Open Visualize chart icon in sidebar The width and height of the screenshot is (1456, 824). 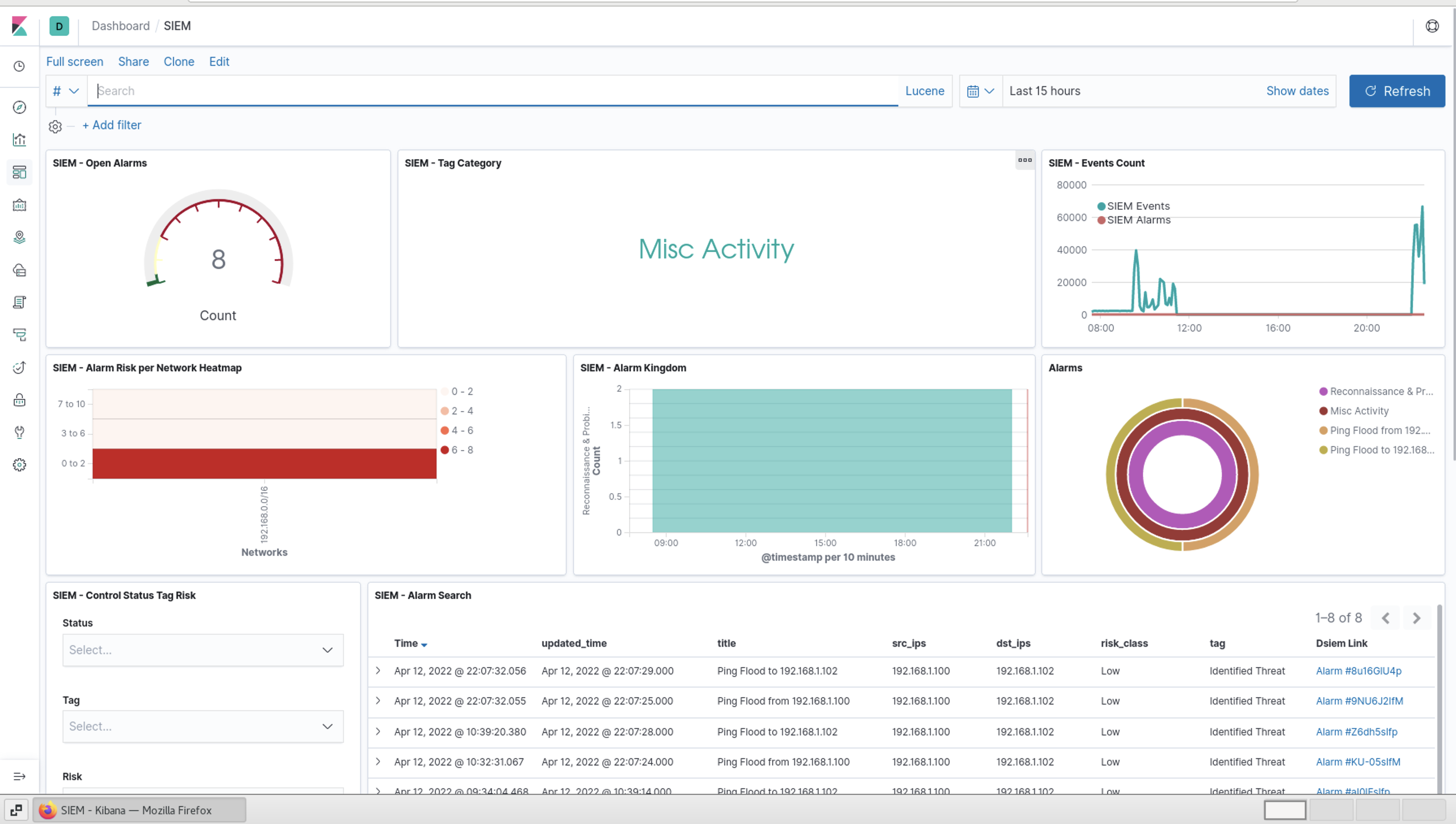(19, 140)
